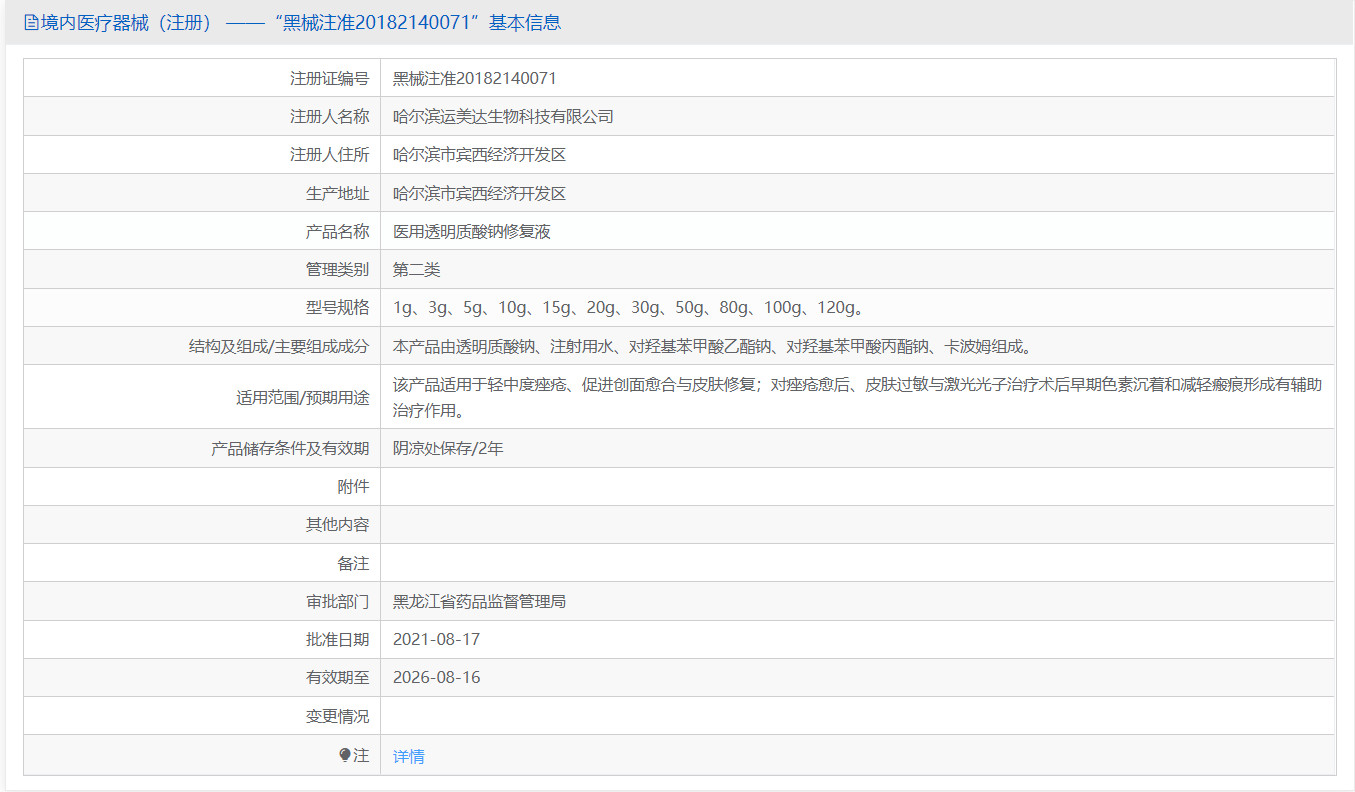Select the intended-use paragraph starting 该产品适用于
Image resolution: width=1355 pixels, height=792 pixels.
(858, 397)
